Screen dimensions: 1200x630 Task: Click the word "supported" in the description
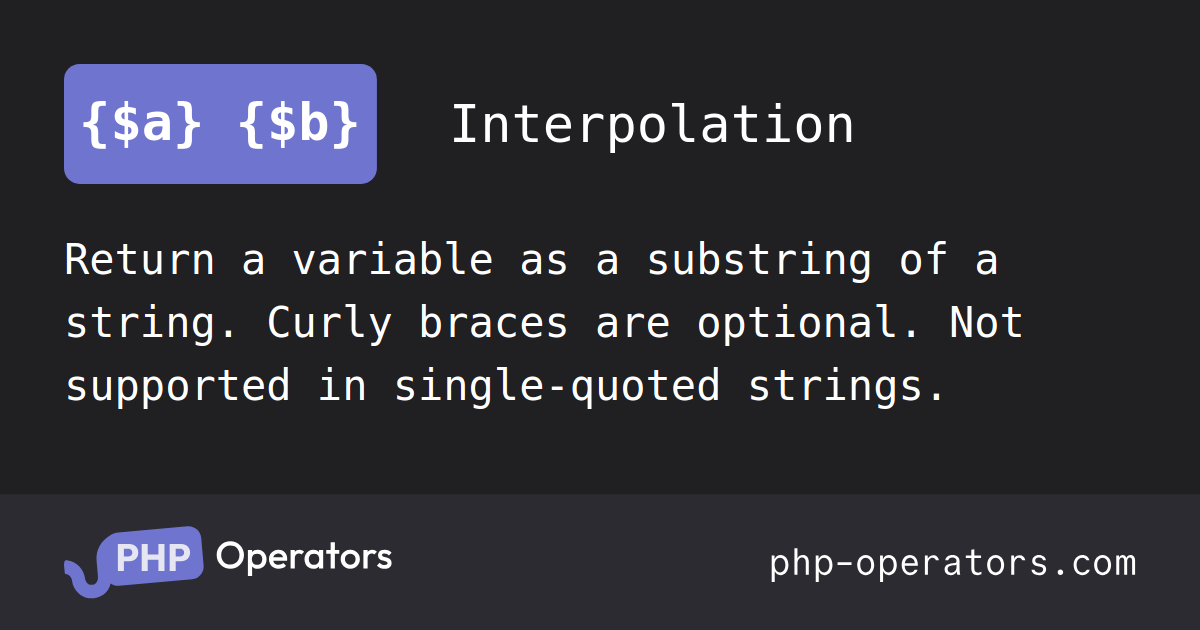[x=177, y=386]
